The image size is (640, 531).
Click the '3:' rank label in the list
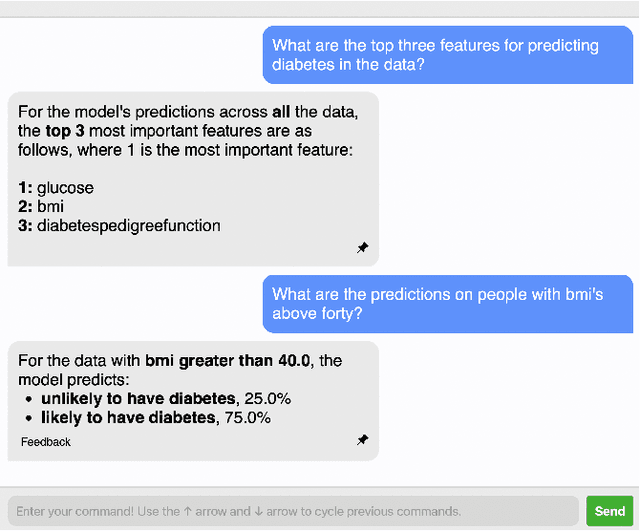(26, 225)
